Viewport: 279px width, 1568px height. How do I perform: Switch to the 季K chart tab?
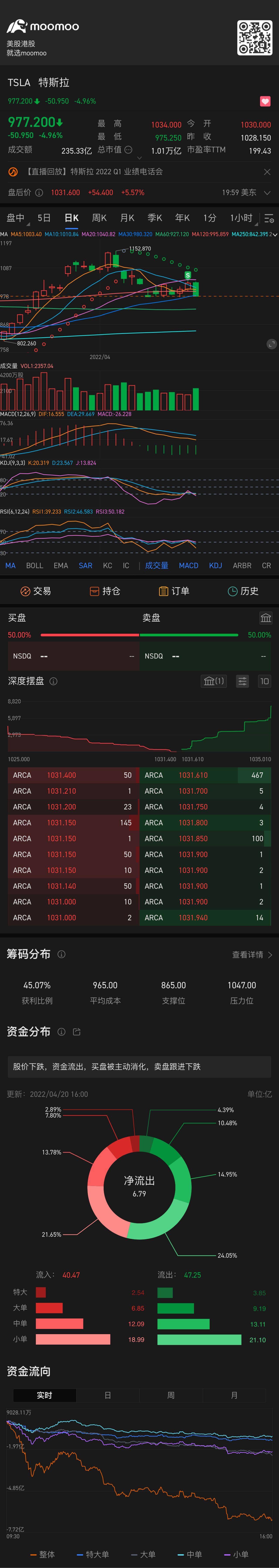tap(155, 218)
